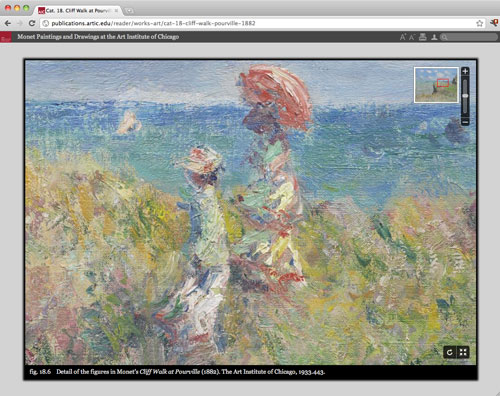Open the red browser extension icon
This screenshot has height=396, width=500.
point(495,23)
